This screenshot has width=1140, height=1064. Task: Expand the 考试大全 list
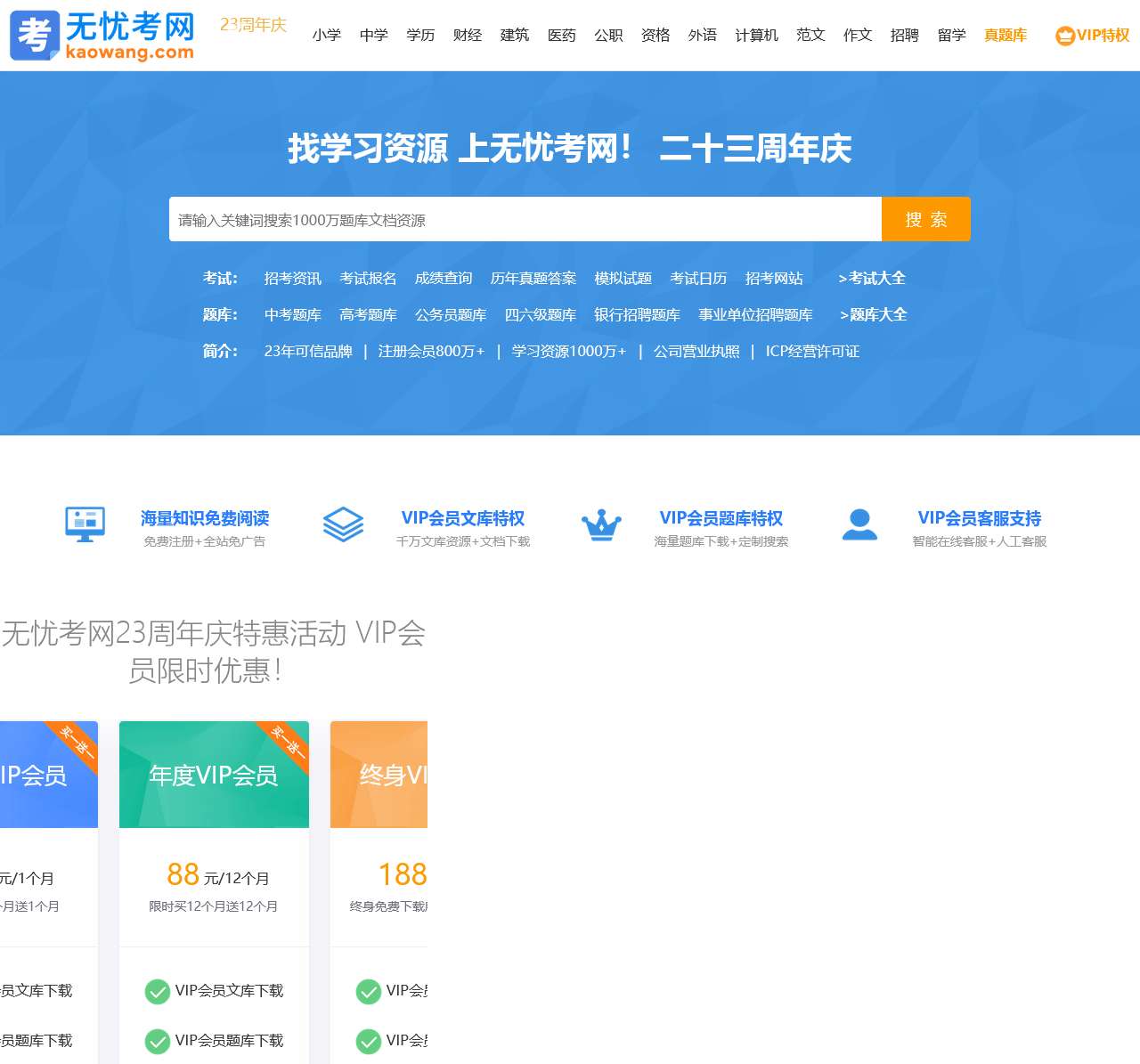pos(872,278)
